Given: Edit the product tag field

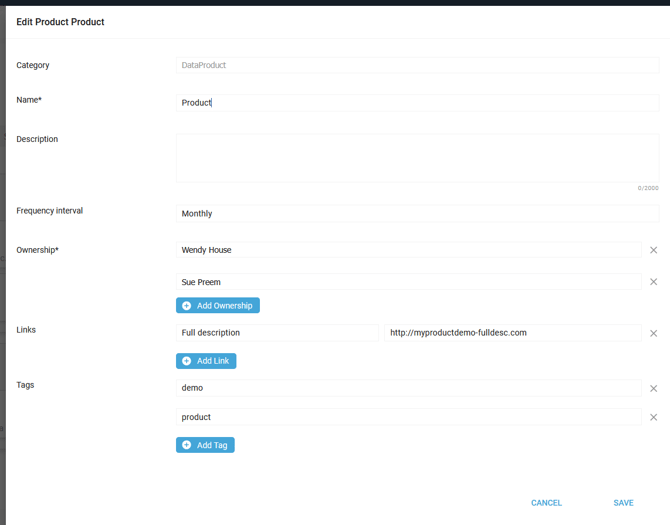Looking at the screenshot, I should click(x=408, y=417).
